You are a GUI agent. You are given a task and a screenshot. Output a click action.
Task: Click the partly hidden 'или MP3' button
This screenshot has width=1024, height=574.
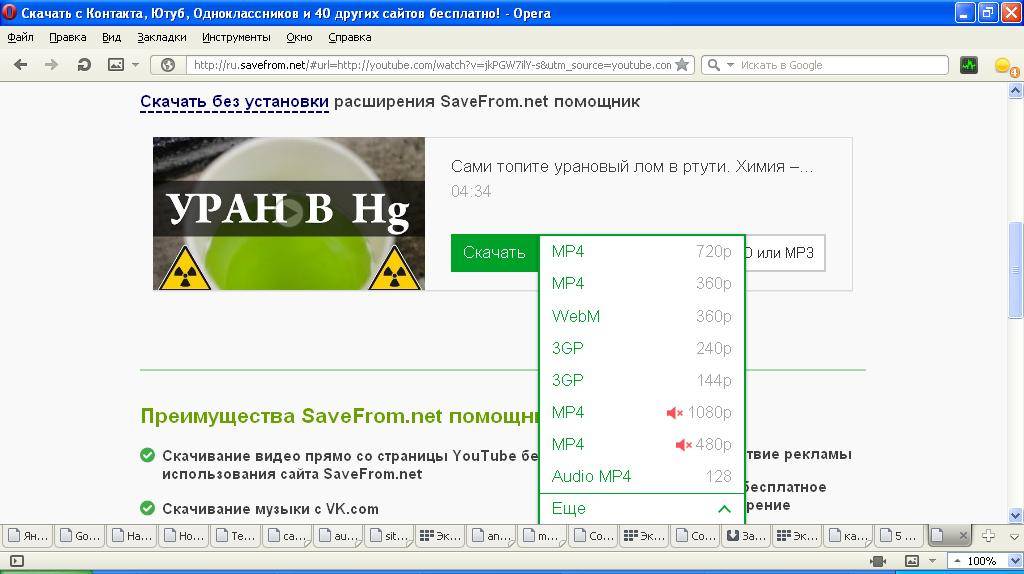coord(784,253)
